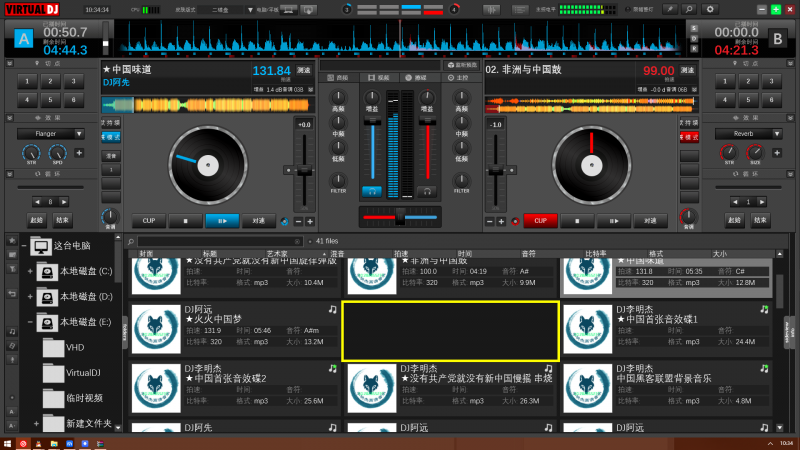Click red CUP button on deck B
Image resolution: width=800 pixels, height=450 pixels.
540,220
